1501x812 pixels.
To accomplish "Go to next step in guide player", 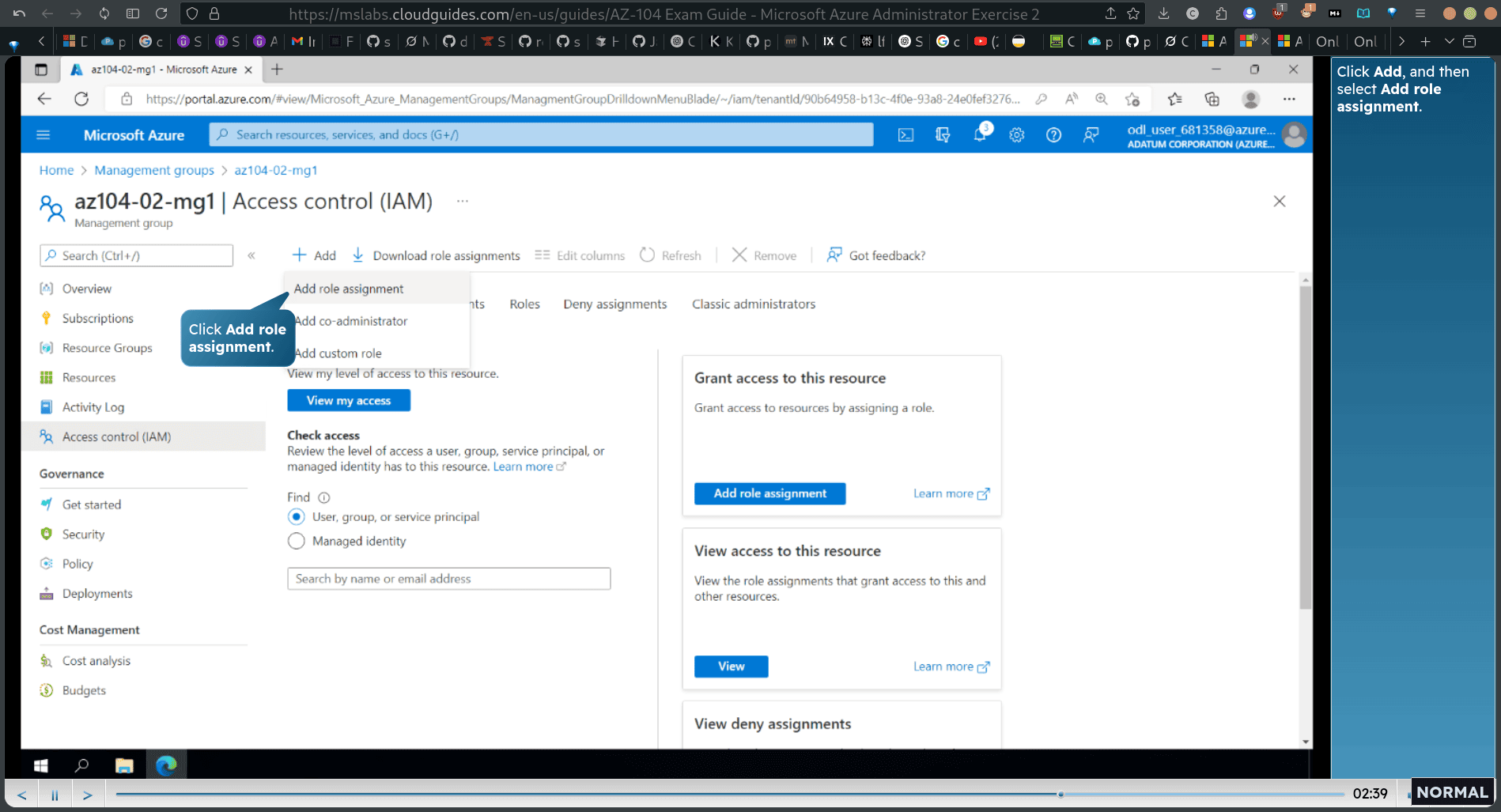I will coord(88,795).
